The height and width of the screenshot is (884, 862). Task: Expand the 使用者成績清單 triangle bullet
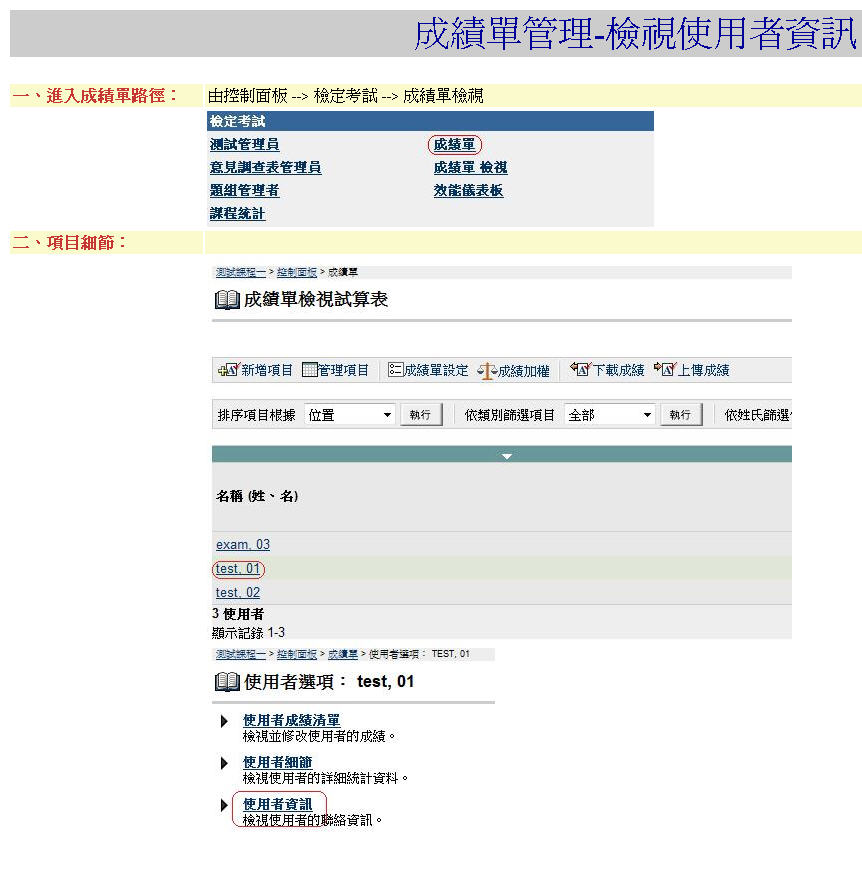coord(224,721)
